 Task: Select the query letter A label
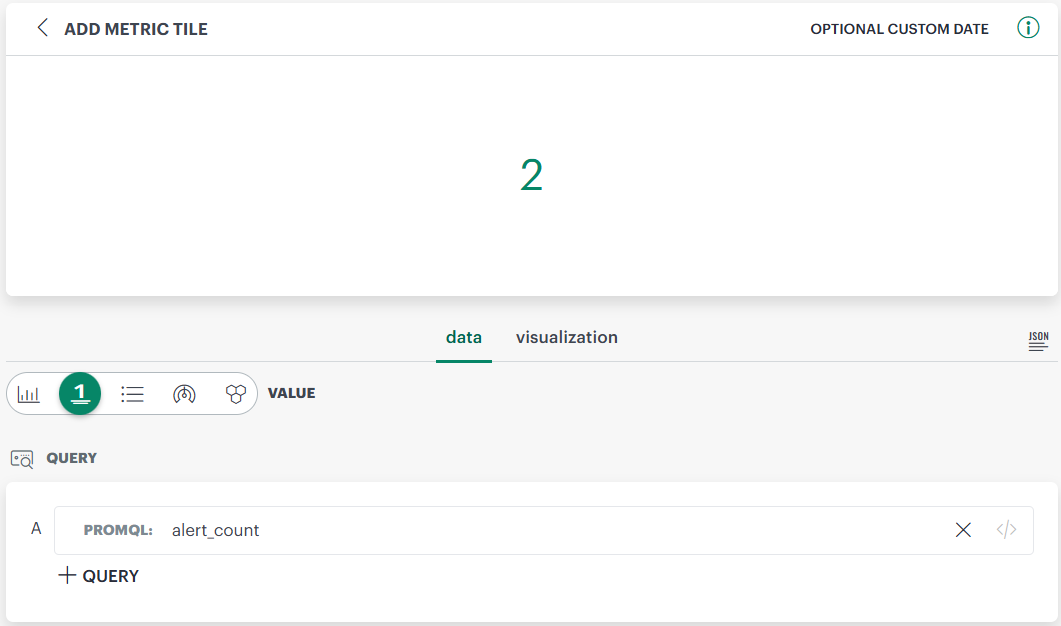[x=36, y=528]
